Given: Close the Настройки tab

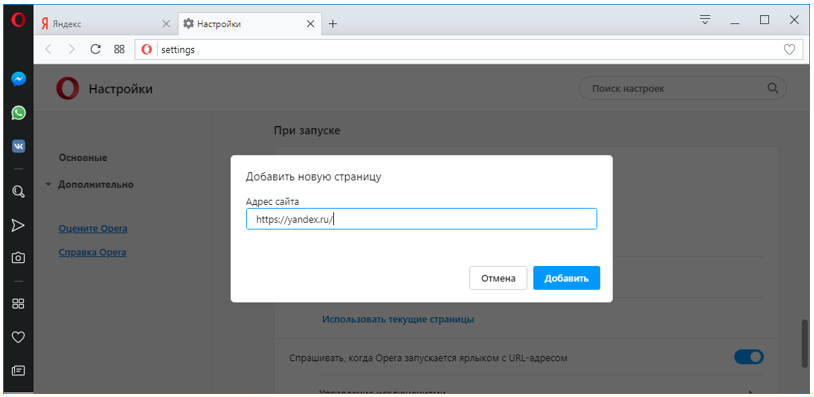Looking at the screenshot, I should [x=310, y=24].
